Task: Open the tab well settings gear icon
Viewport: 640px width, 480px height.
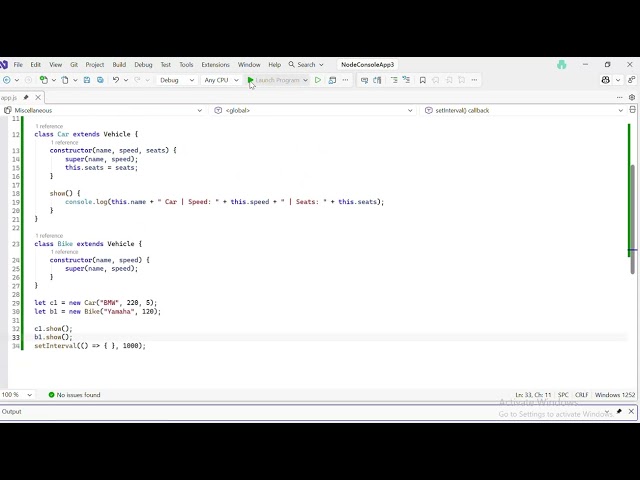Action: pyautogui.click(x=632, y=97)
